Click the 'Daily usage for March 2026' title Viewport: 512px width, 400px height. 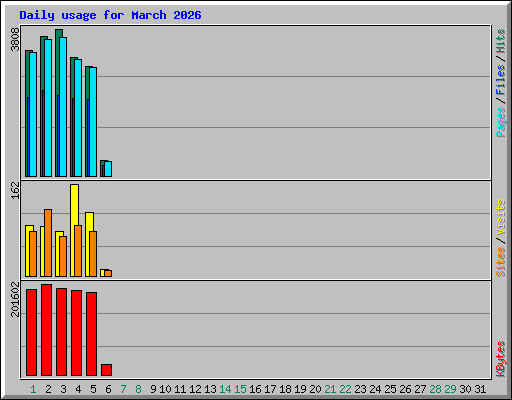coord(110,16)
